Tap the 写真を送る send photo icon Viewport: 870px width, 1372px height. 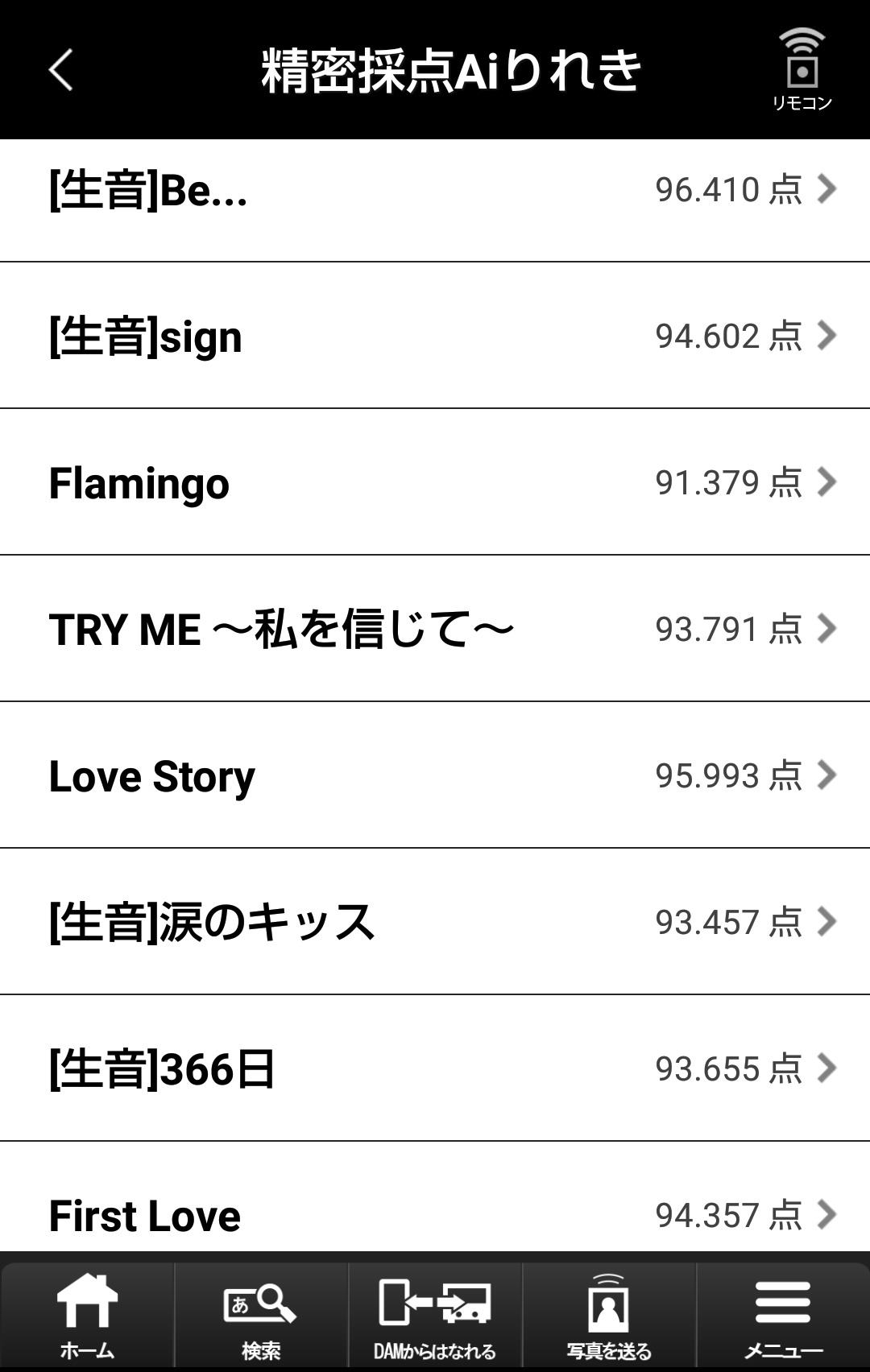[x=609, y=1314]
